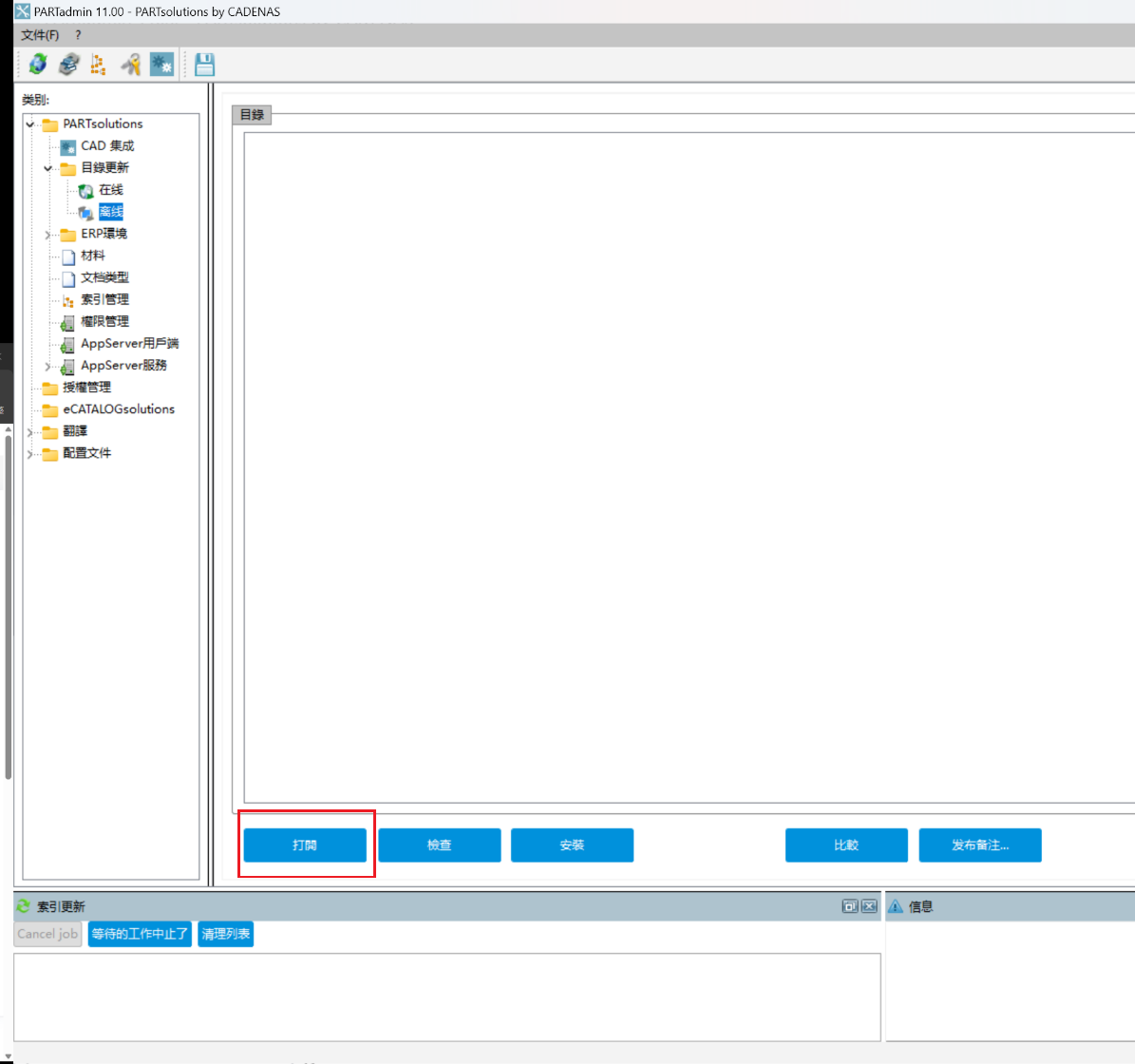Click the 发布备注... button

coord(980,845)
